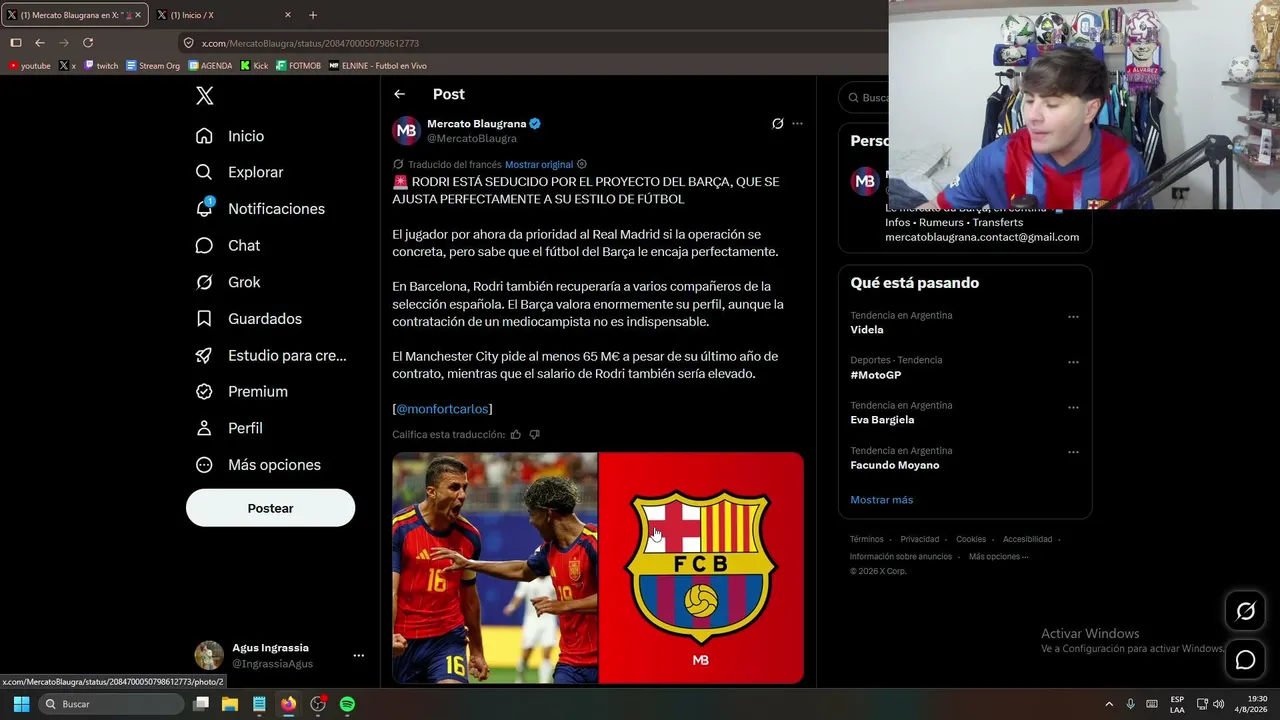This screenshot has height=720, width=1280.
Task: Open more options for Eva Bargiela trend
Action: point(1073,407)
